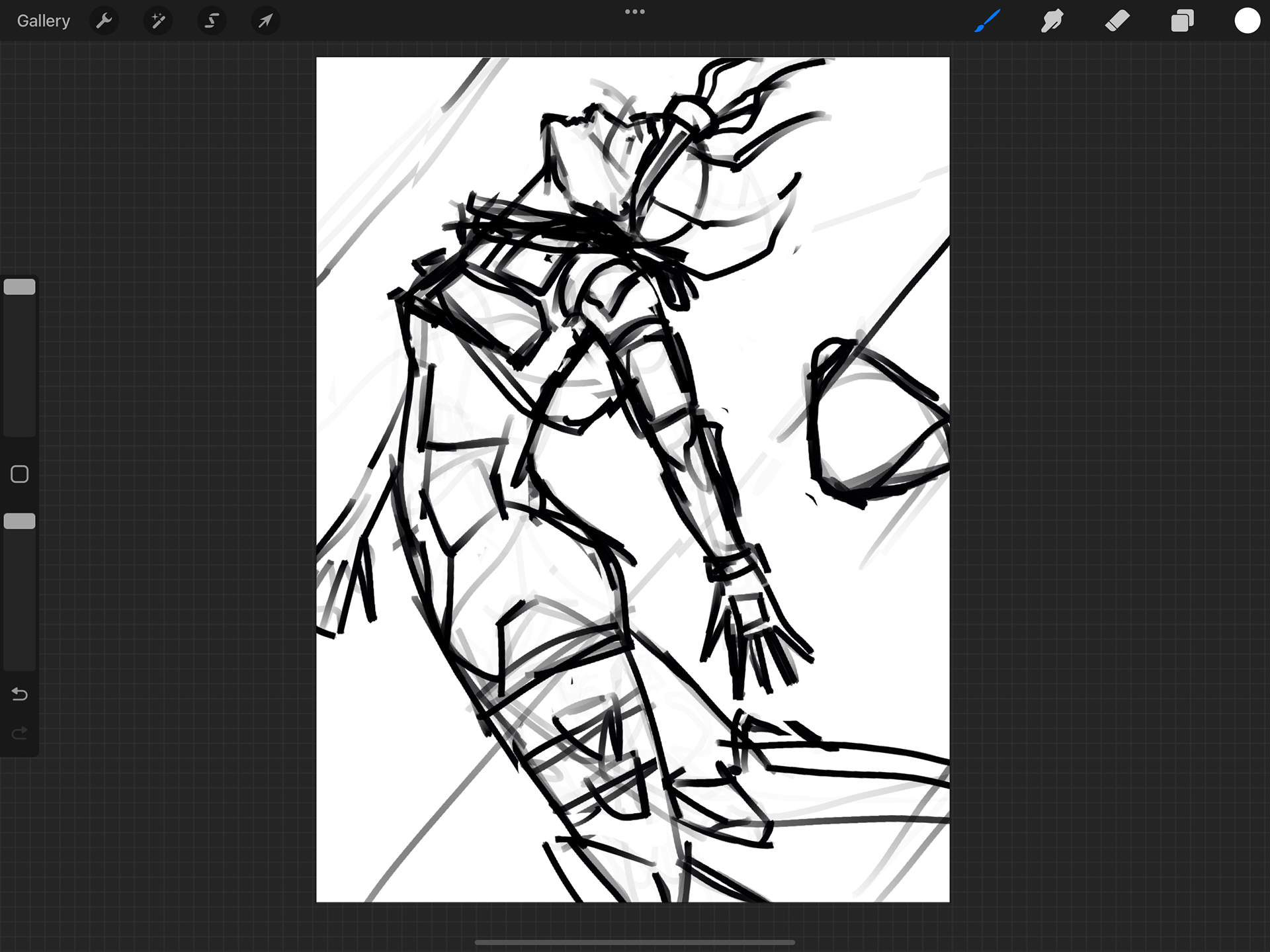Click the brush size slider handle
This screenshot has width=1270, height=952.
(x=20, y=286)
